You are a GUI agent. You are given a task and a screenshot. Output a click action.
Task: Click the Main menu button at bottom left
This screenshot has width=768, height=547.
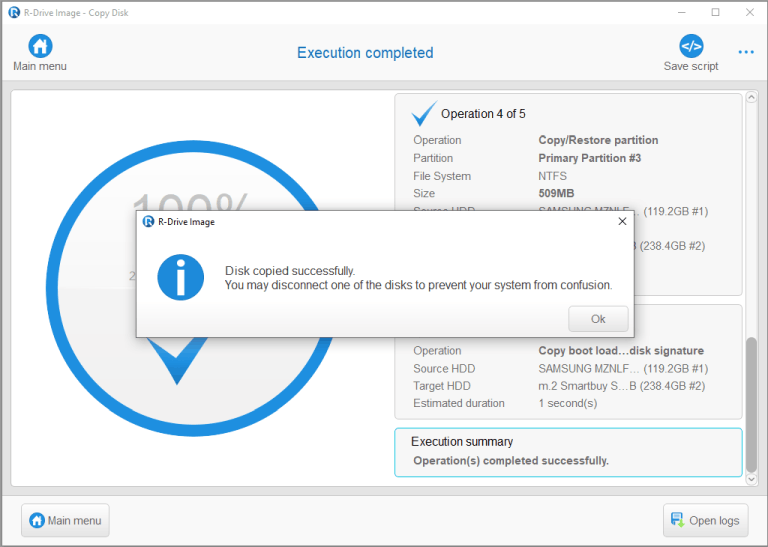pos(65,520)
